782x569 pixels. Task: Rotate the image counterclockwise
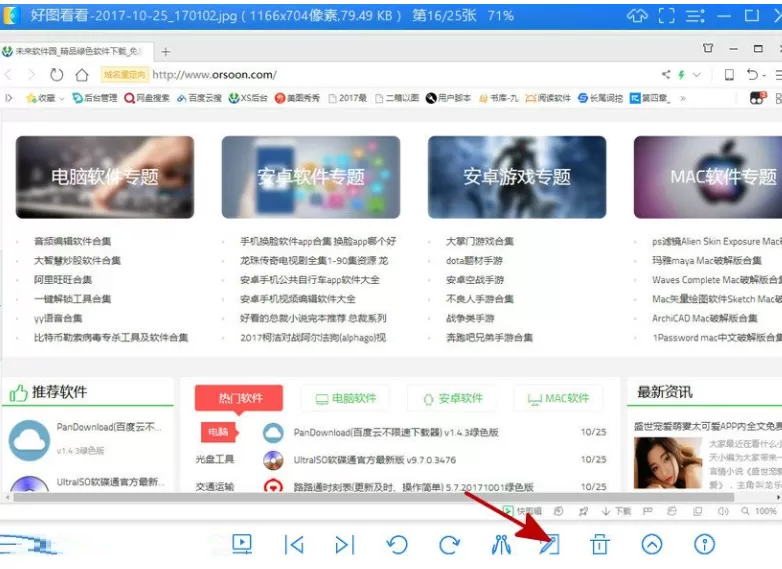click(x=397, y=545)
